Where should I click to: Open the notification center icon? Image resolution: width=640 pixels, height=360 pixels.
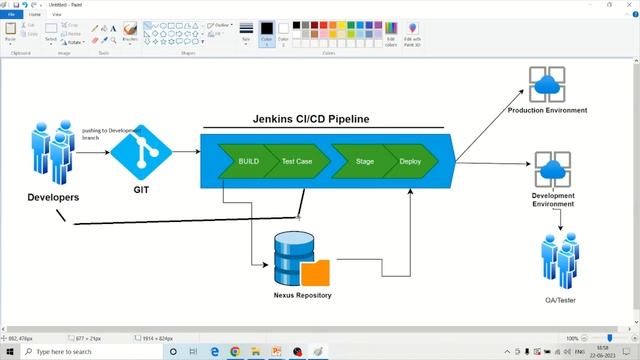[627, 351]
